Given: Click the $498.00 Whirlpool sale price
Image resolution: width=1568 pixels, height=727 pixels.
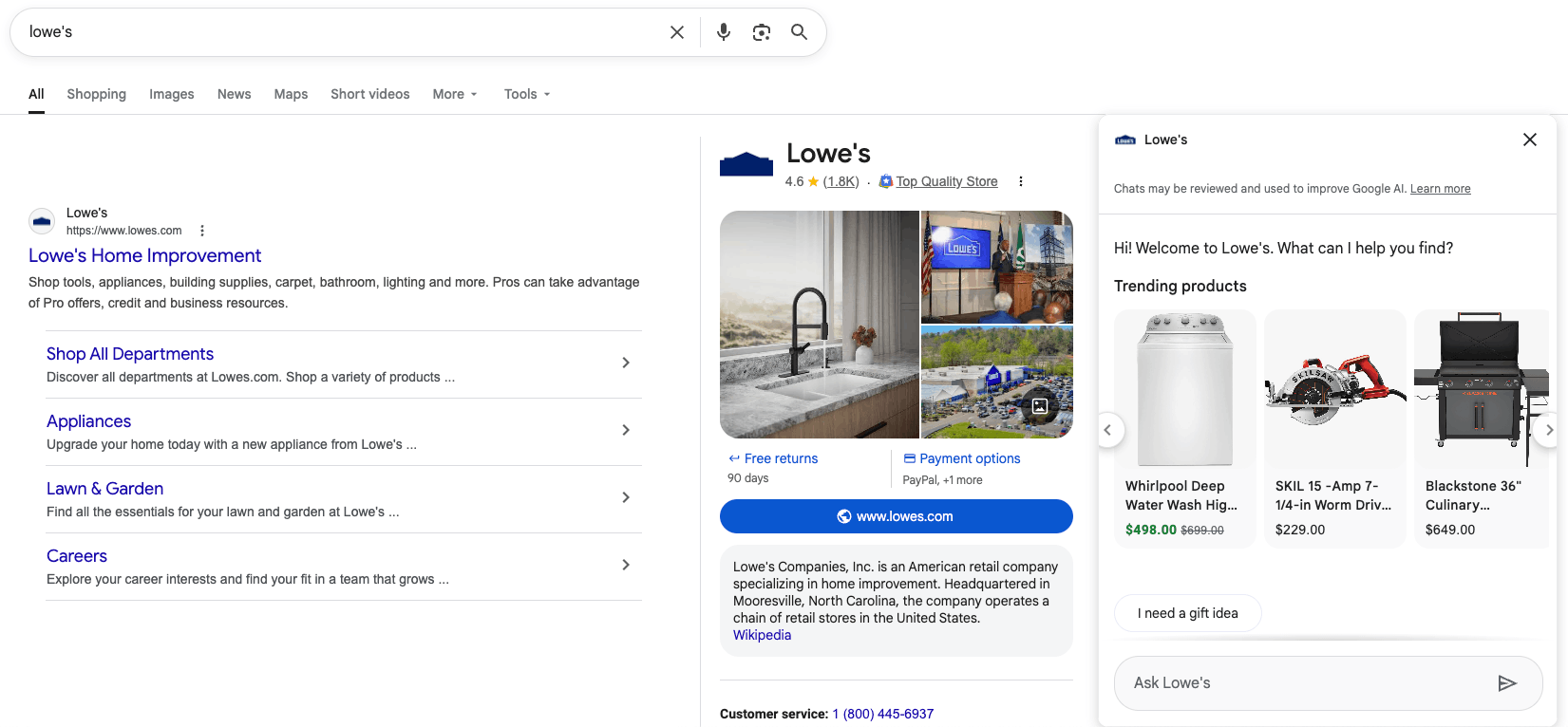Looking at the screenshot, I should (x=1151, y=530).
